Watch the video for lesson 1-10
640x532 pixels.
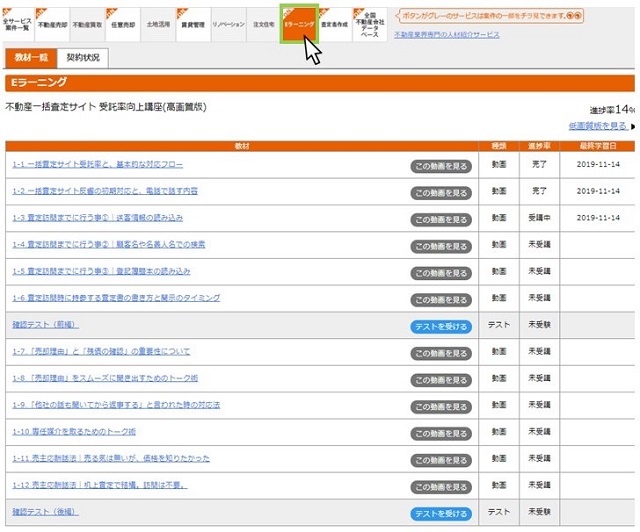440,433
